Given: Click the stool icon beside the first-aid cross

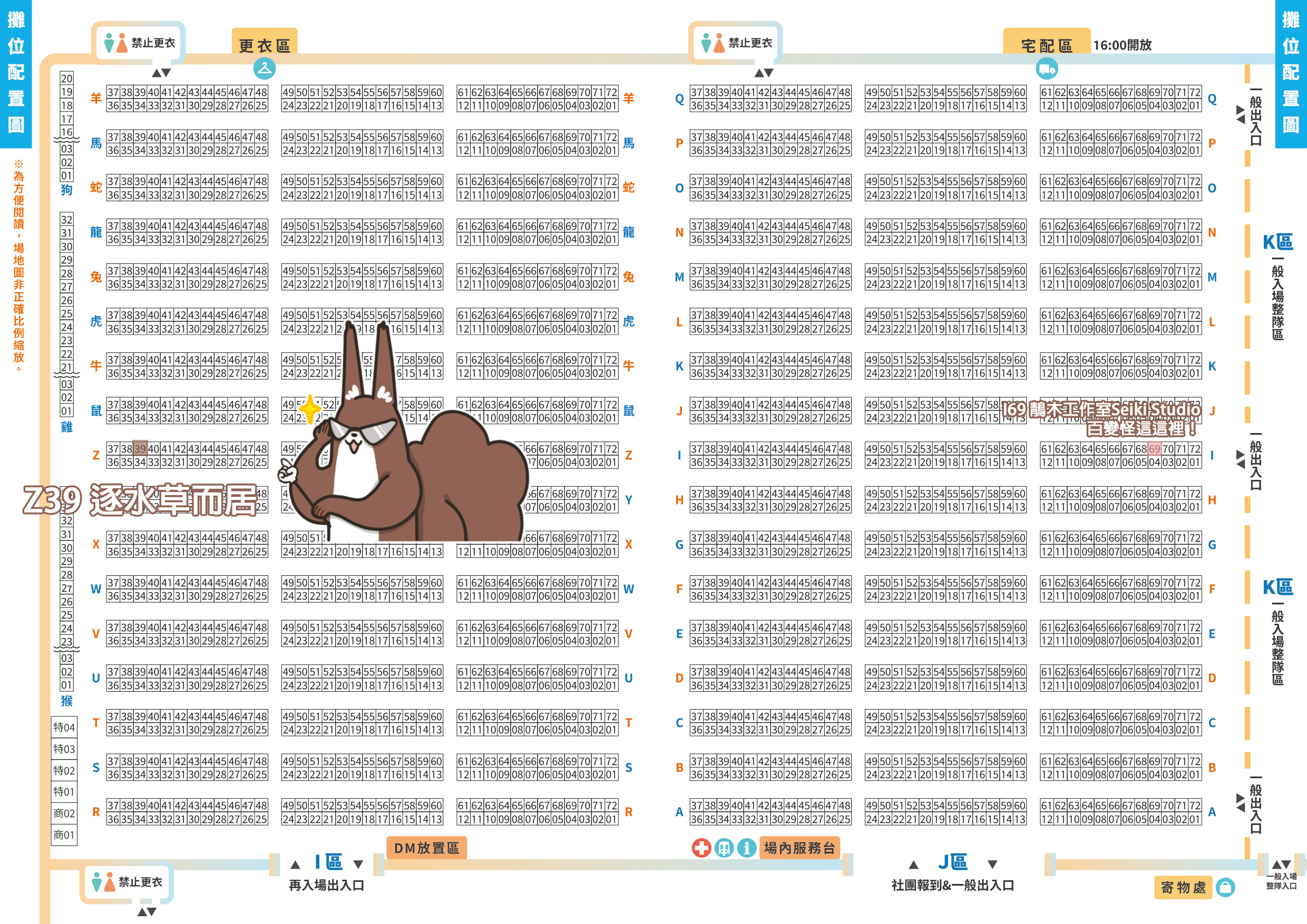Looking at the screenshot, I should (724, 848).
